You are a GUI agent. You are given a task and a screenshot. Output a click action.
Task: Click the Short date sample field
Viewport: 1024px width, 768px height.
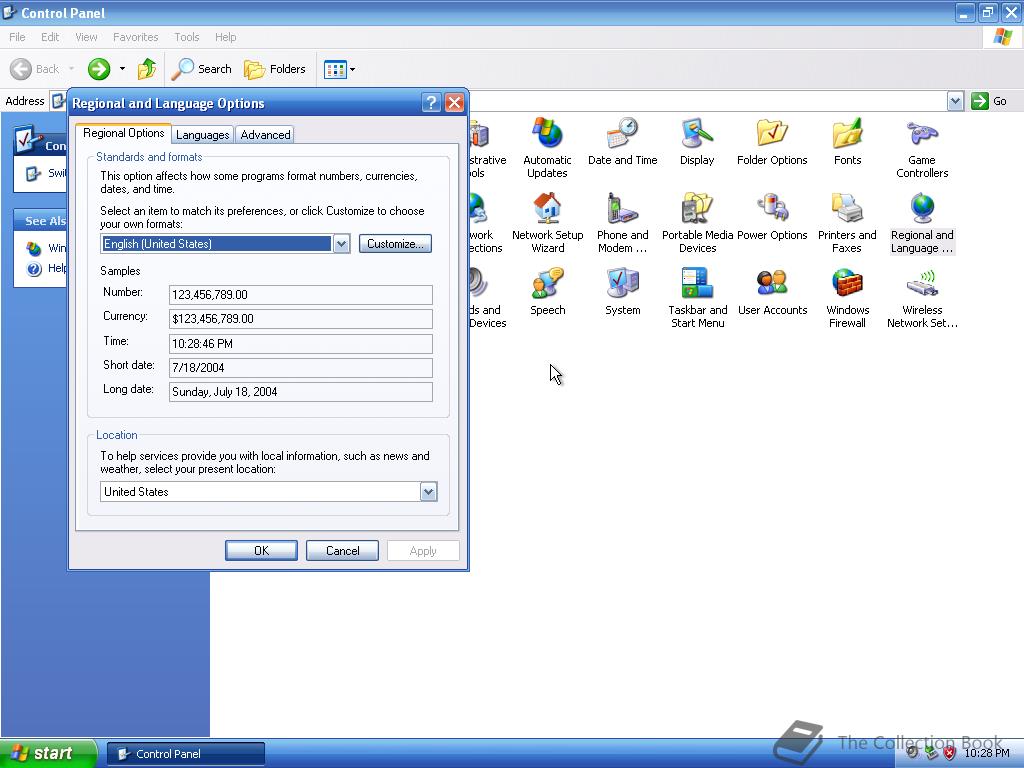[300, 368]
